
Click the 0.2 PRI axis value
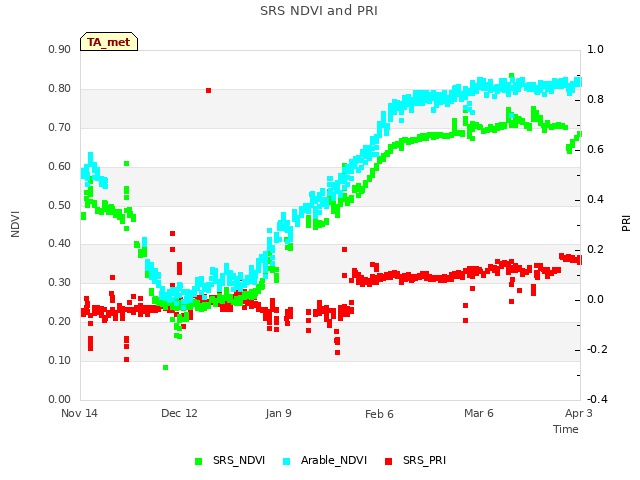tap(596, 249)
